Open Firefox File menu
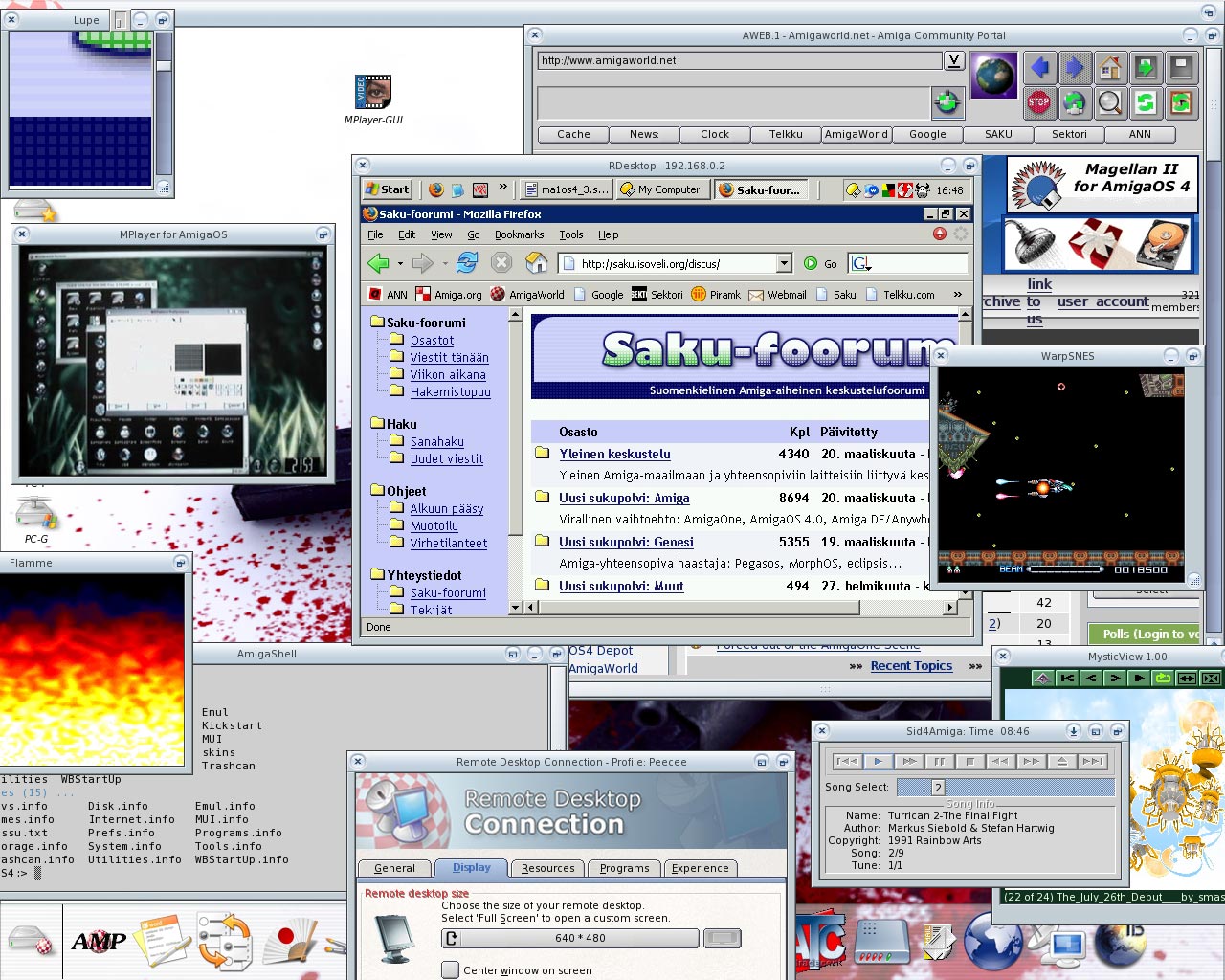 pyautogui.click(x=375, y=234)
